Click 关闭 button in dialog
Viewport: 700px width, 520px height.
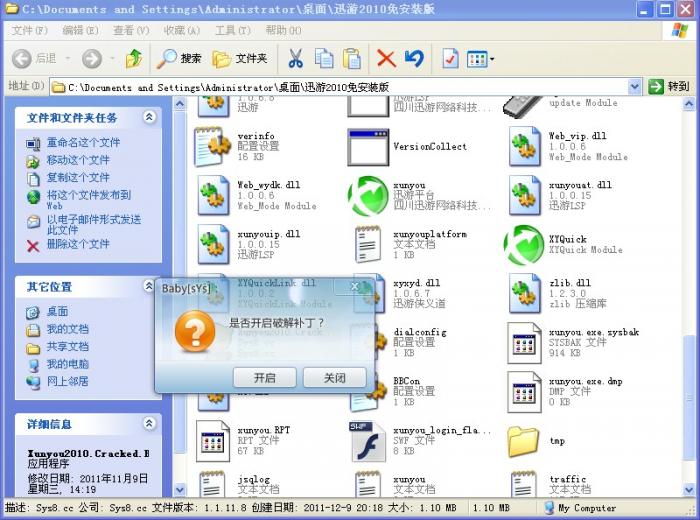point(335,378)
